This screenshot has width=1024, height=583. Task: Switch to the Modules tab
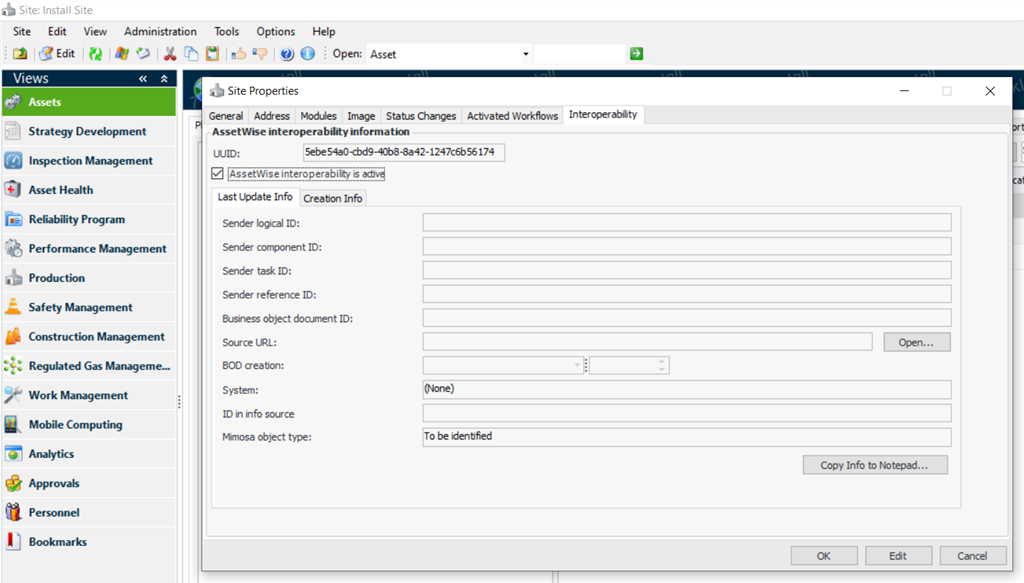click(318, 116)
